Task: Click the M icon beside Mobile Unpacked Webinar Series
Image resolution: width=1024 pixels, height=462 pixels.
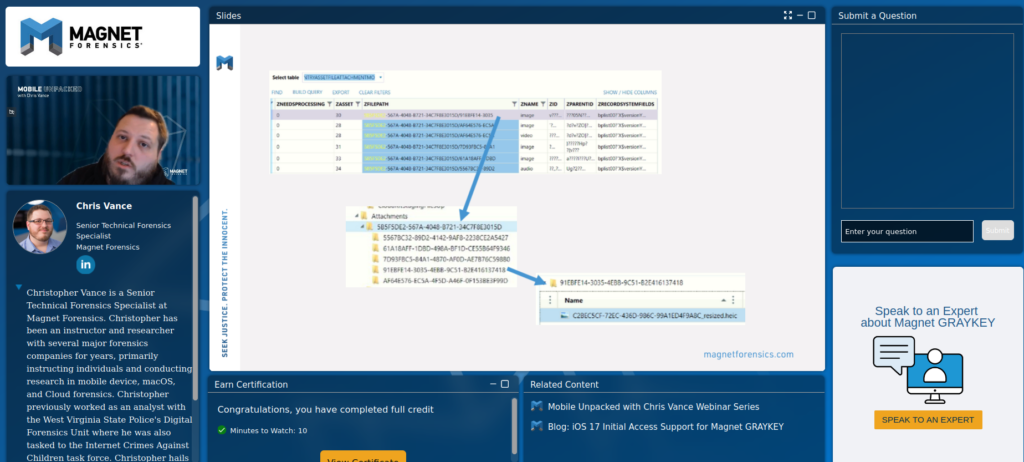Action: (x=537, y=406)
